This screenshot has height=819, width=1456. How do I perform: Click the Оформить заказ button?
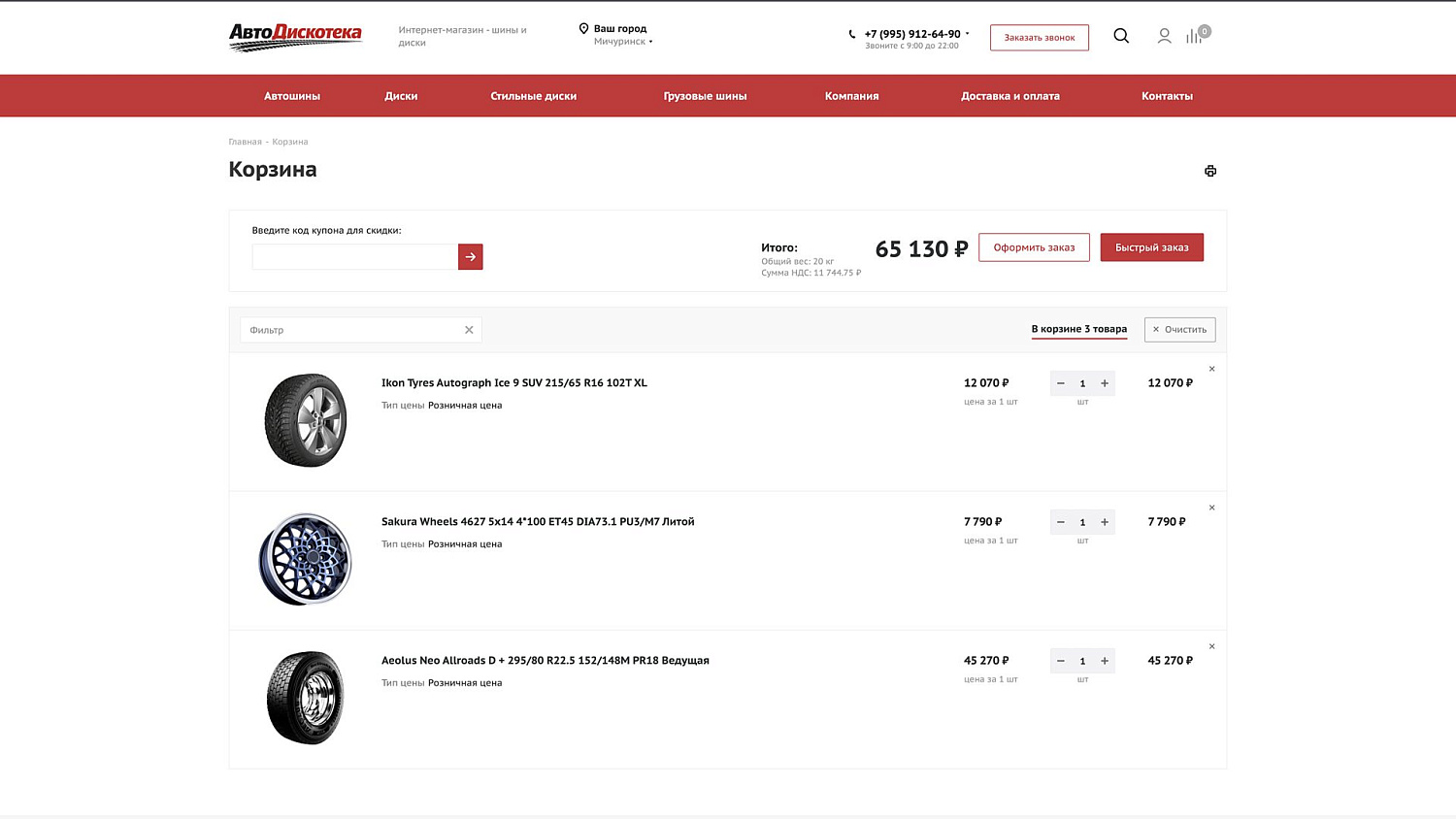point(1034,247)
